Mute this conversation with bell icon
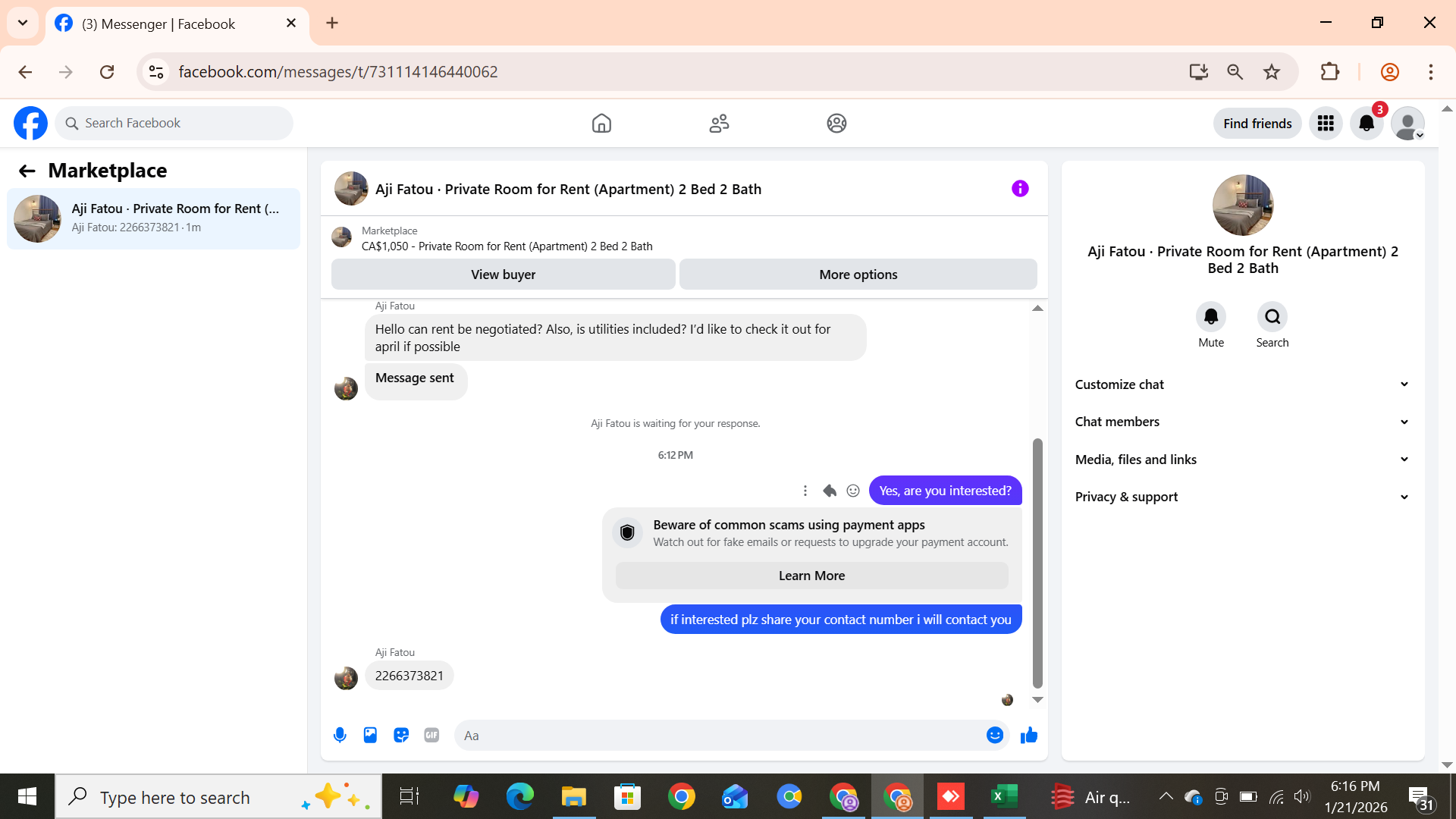This screenshot has width=1456, height=819. tap(1211, 317)
